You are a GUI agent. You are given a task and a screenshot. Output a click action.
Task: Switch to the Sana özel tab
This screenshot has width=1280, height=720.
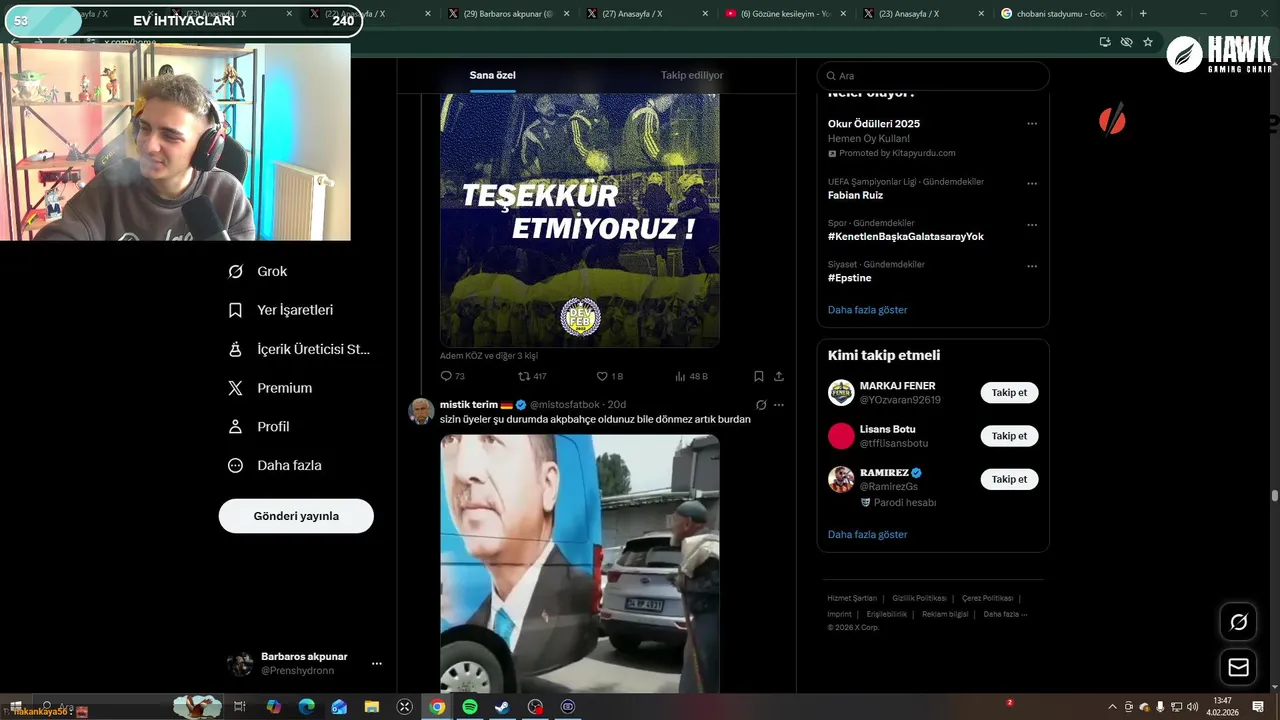pyautogui.click(x=493, y=75)
